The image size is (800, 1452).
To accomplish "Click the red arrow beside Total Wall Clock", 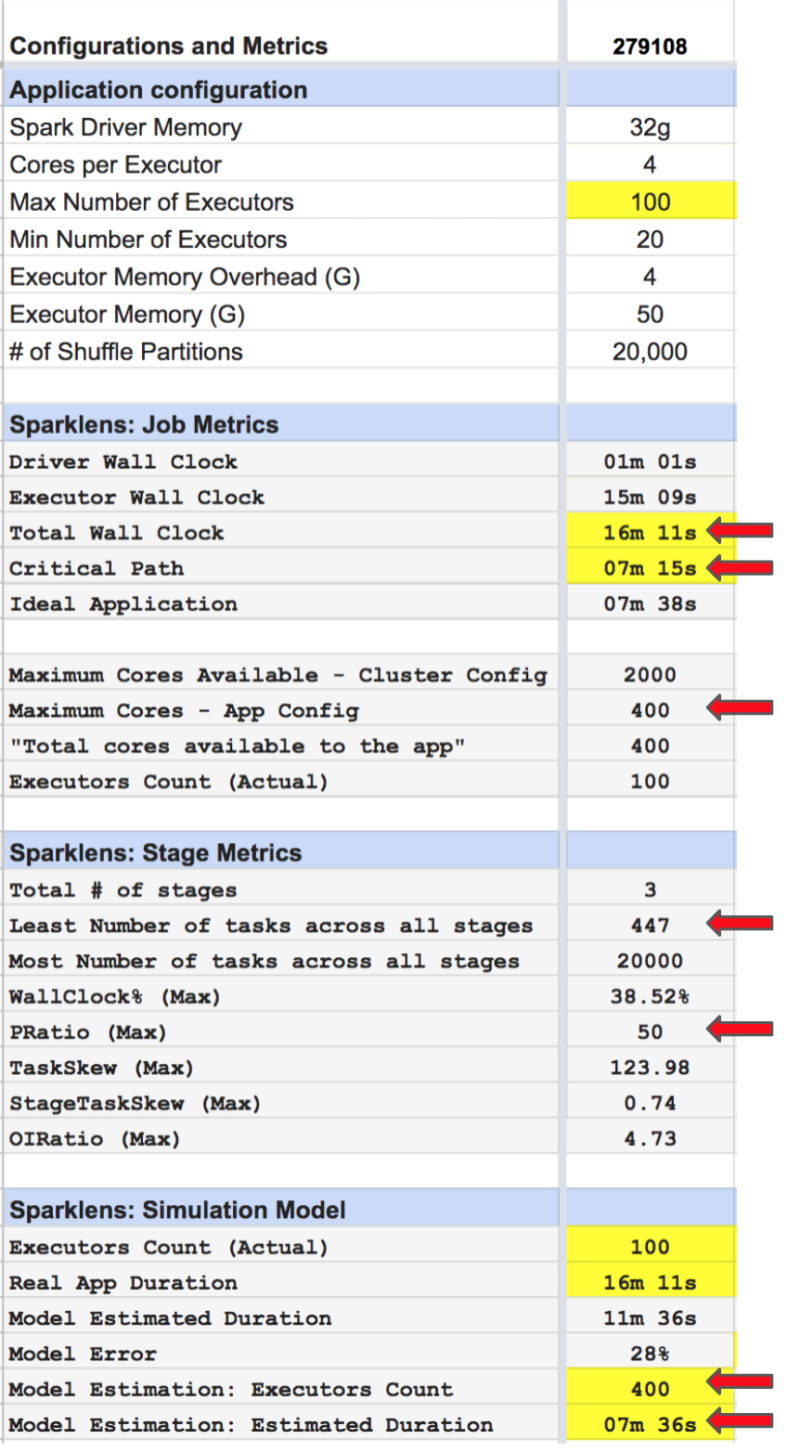I will (740, 532).
